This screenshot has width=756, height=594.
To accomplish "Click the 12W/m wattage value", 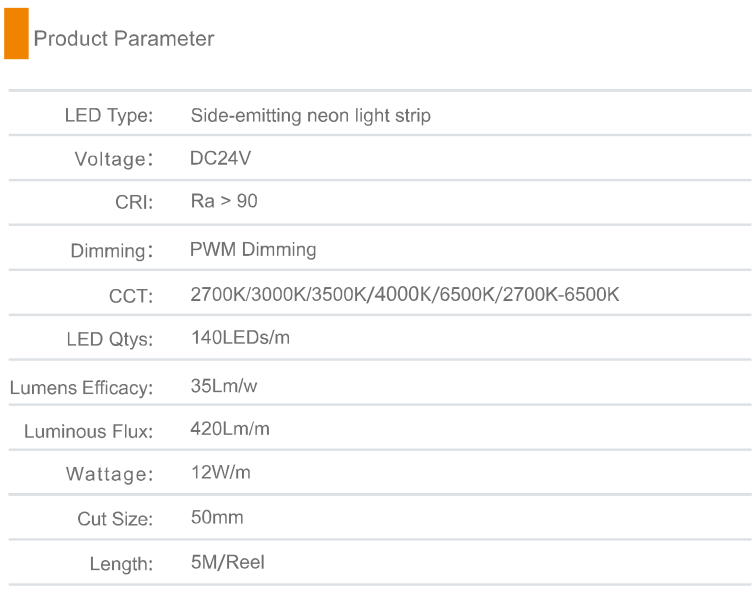I will [x=221, y=472].
